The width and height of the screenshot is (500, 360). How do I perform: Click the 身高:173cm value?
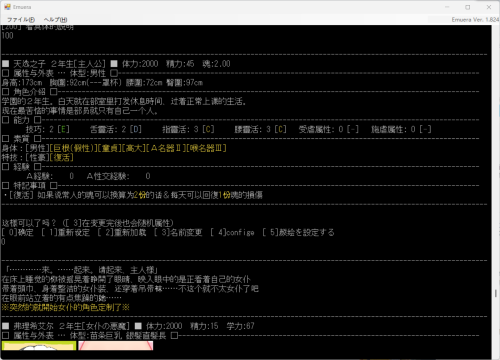coord(22,83)
